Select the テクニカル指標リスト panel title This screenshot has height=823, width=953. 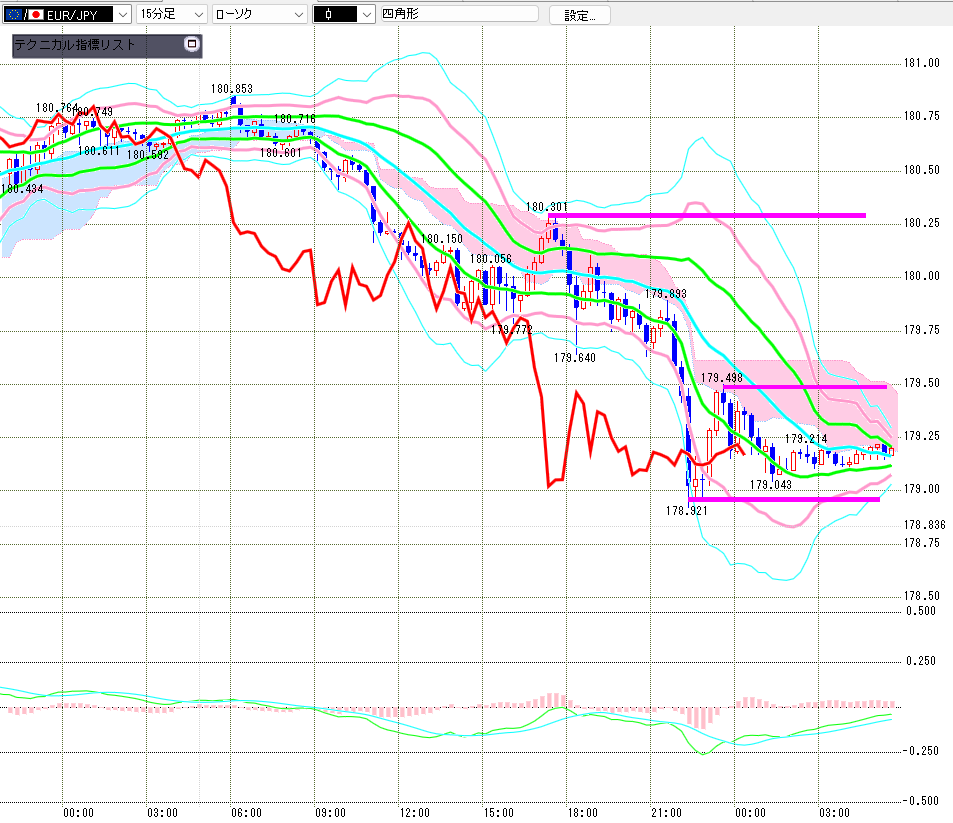[x=75, y=44]
